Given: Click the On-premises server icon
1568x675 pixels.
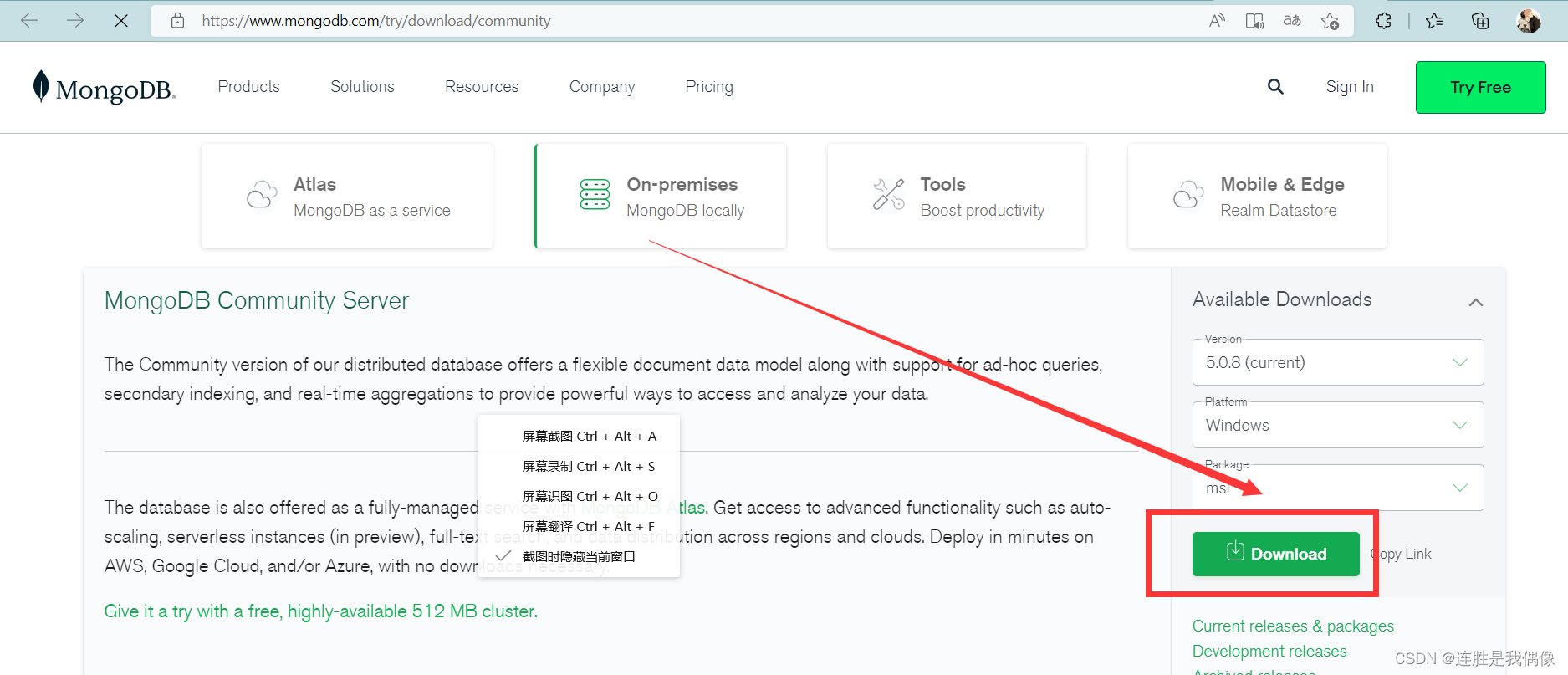Looking at the screenshot, I should [595, 194].
